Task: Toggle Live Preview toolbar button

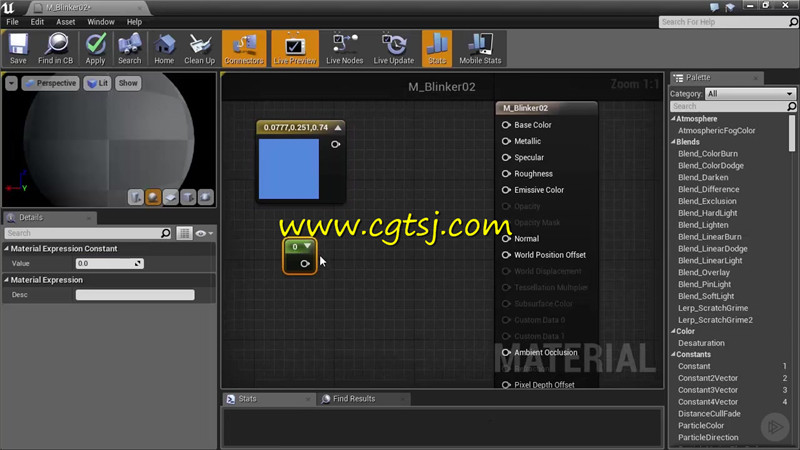Action: pyautogui.click(x=295, y=48)
